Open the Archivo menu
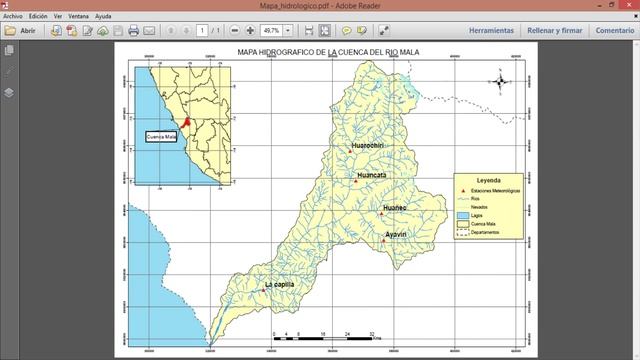Screen dimensions: 640x360 (13, 16)
